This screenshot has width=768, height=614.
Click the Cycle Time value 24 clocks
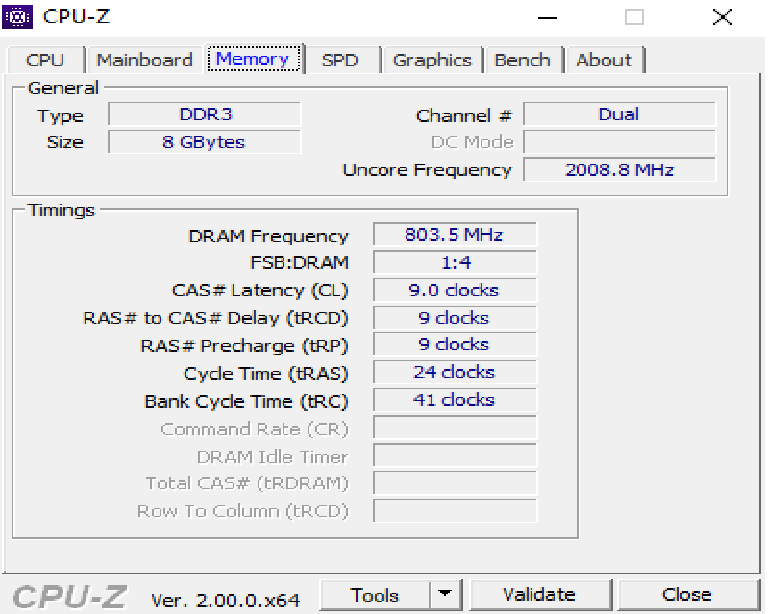455,372
